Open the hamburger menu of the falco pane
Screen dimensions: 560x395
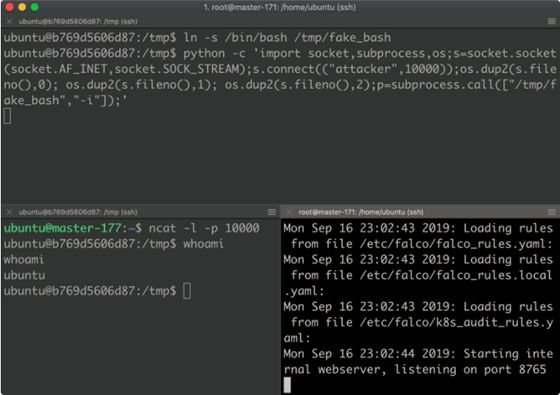click(x=551, y=212)
